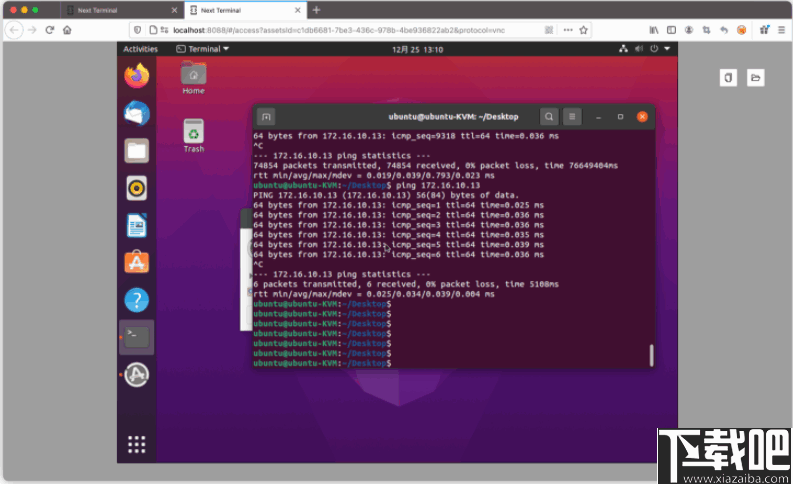Switch to the first Next Terminal tab
The height and width of the screenshot is (484, 793).
coord(121,10)
